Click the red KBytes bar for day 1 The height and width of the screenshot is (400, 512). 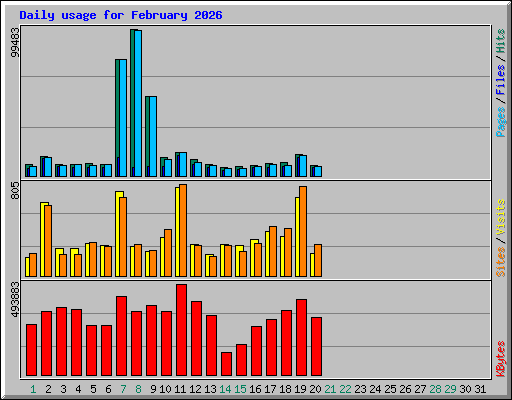pyautogui.click(x=31, y=350)
